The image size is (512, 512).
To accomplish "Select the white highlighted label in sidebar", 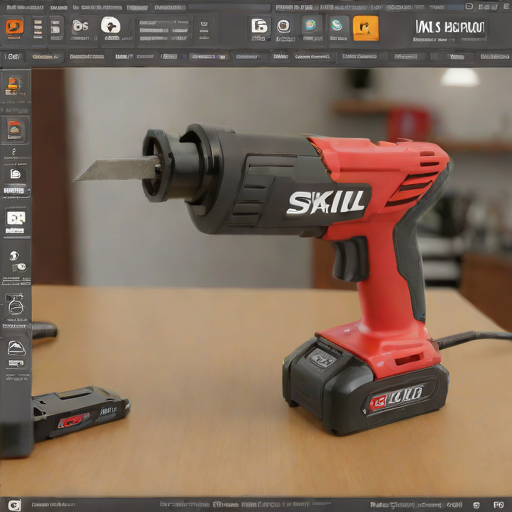I will click(14, 191).
